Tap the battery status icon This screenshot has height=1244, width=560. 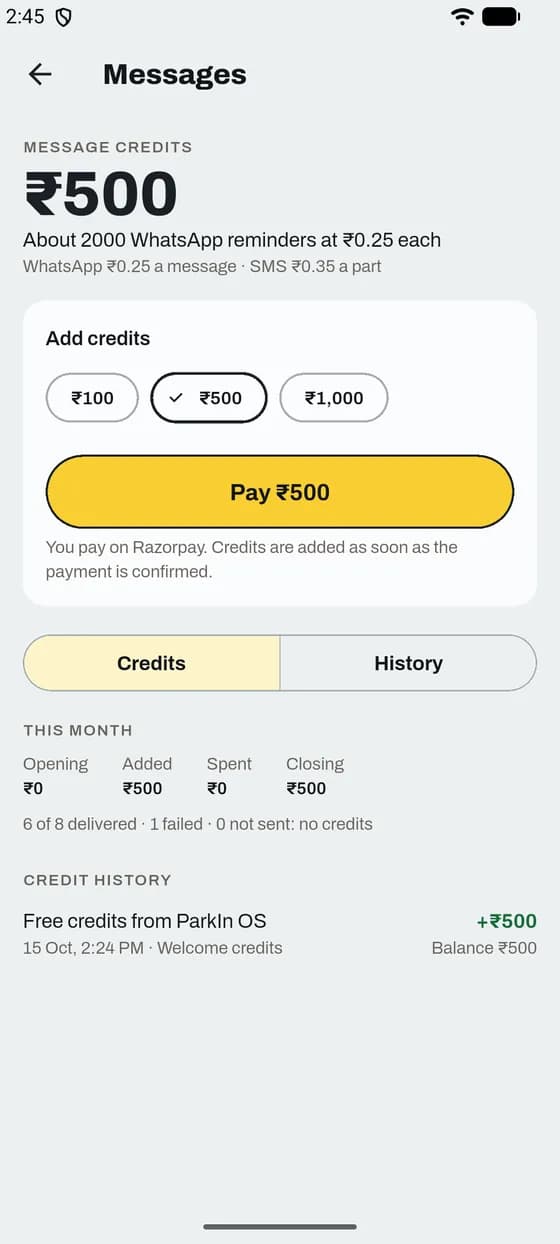tap(501, 16)
